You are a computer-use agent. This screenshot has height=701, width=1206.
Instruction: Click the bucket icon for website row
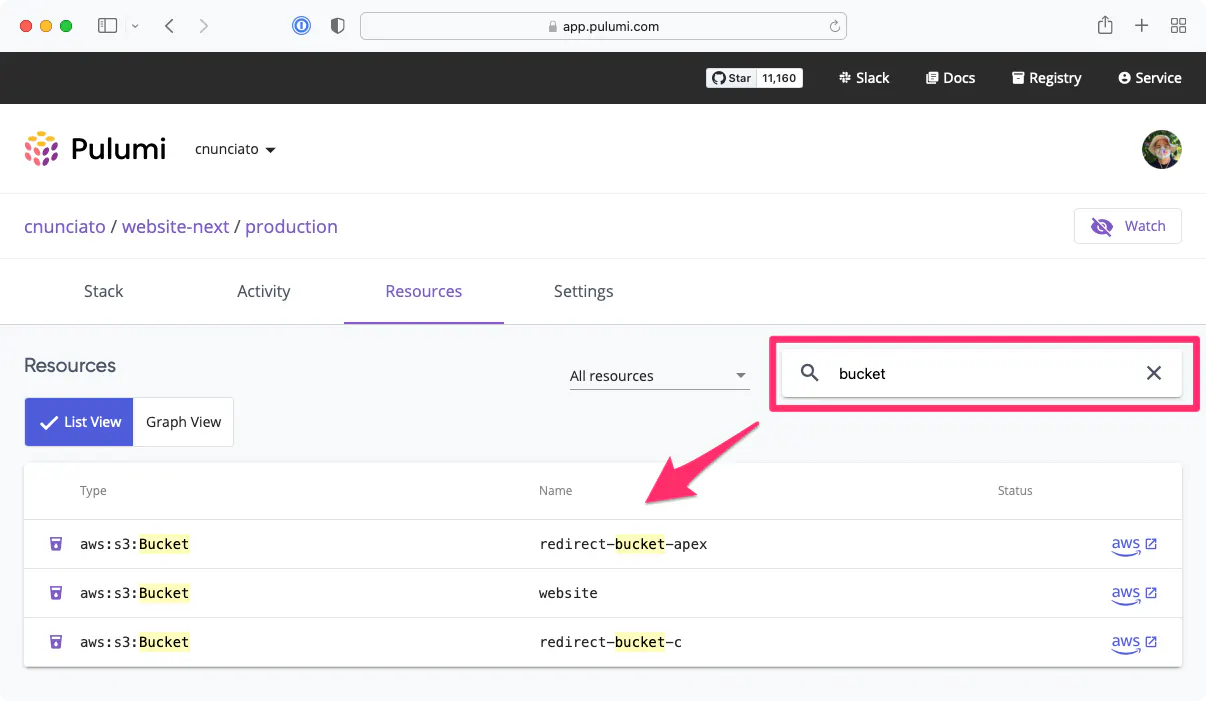click(x=56, y=593)
